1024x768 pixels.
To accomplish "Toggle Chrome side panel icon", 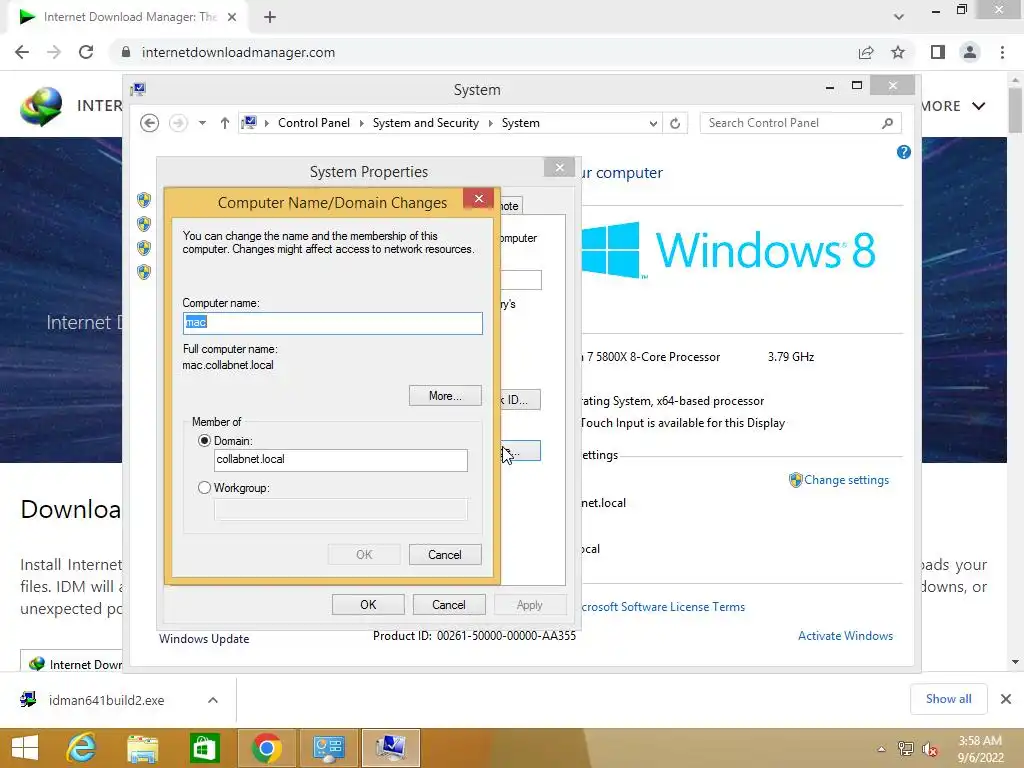I will coord(938,52).
